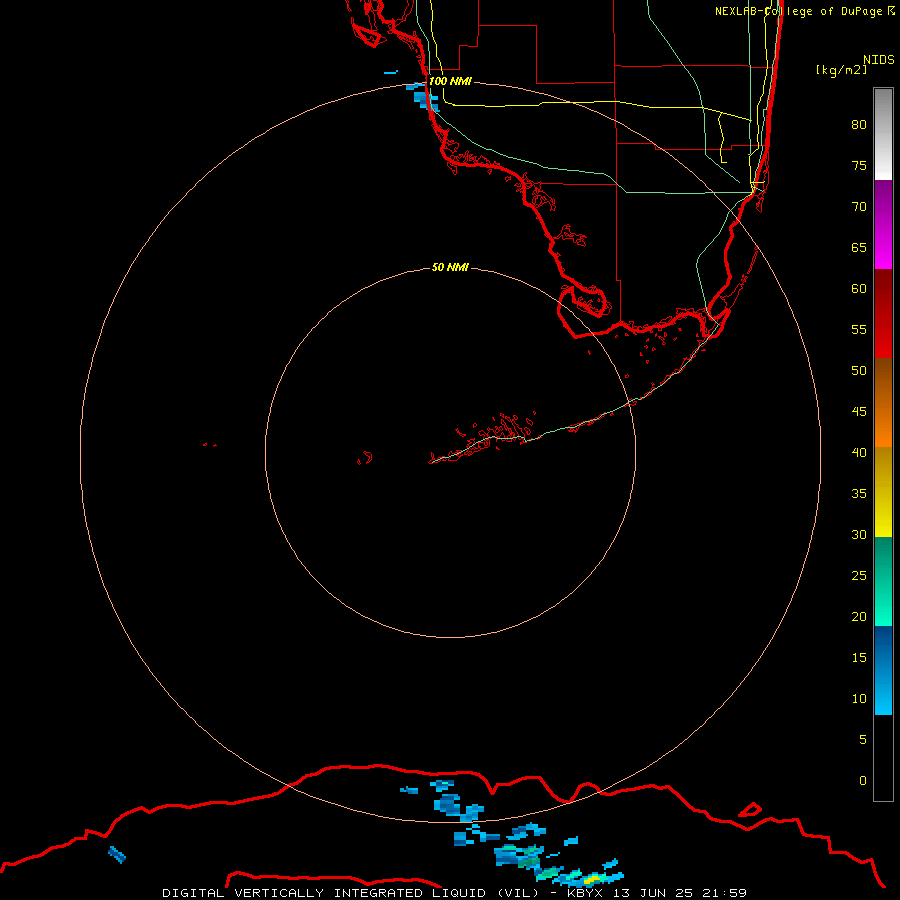This screenshot has width=900, height=900.
Task: Click the 21:59 timestamp in caption
Action: coord(726,893)
